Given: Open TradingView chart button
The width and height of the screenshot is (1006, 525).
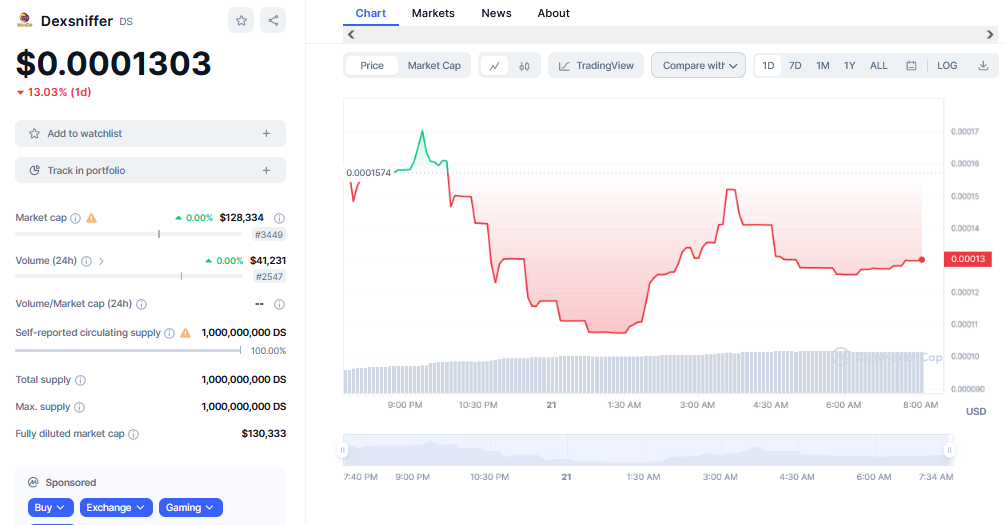Looking at the screenshot, I should click(596, 65).
